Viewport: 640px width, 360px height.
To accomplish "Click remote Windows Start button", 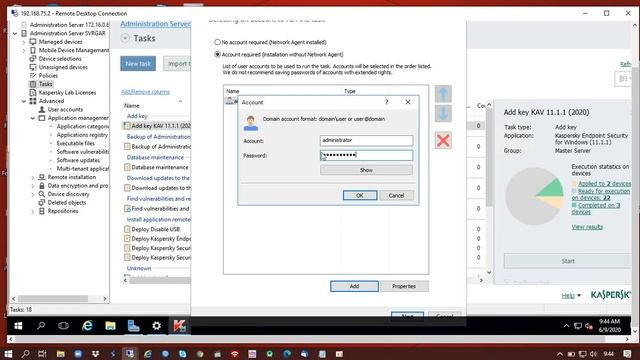I will (18, 326).
